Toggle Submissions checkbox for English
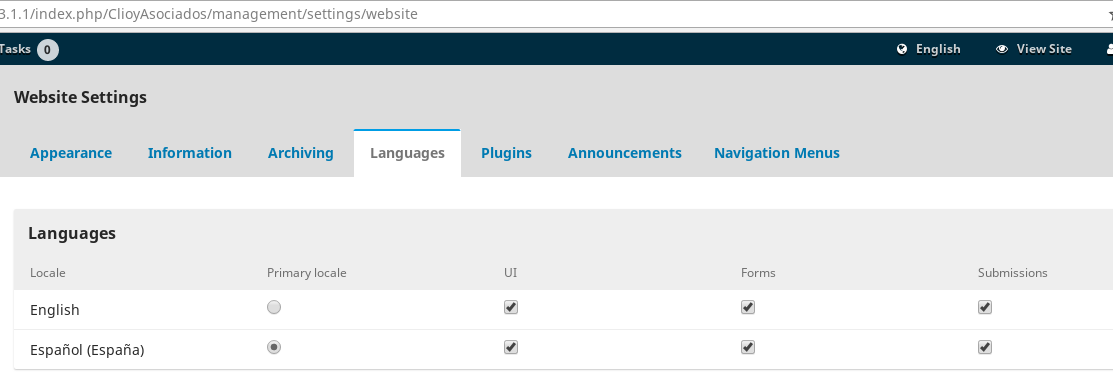This screenshot has height=387, width=1113. click(985, 307)
